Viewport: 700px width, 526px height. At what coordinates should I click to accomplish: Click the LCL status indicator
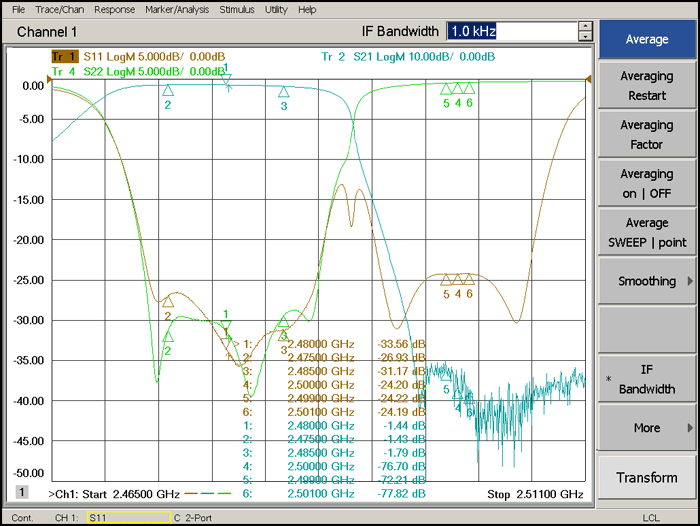coord(651,518)
